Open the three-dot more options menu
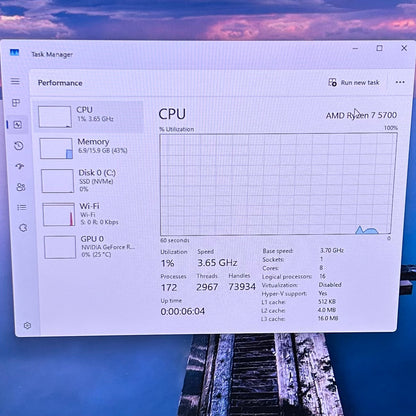The width and height of the screenshot is (416, 416). (400, 82)
